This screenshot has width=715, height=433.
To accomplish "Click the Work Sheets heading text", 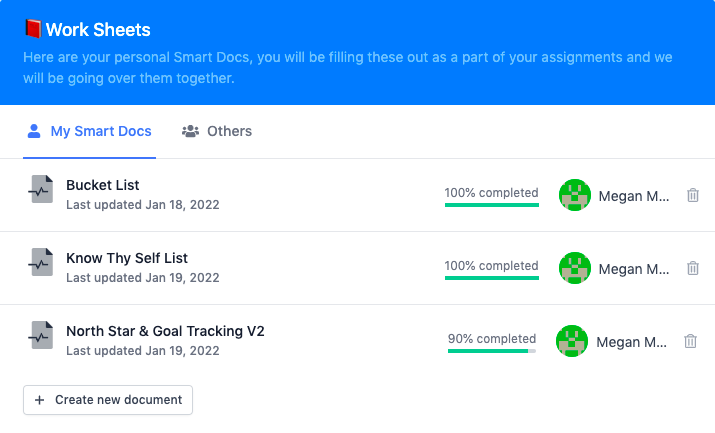I will pyautogui.click(x=98, y=30).
